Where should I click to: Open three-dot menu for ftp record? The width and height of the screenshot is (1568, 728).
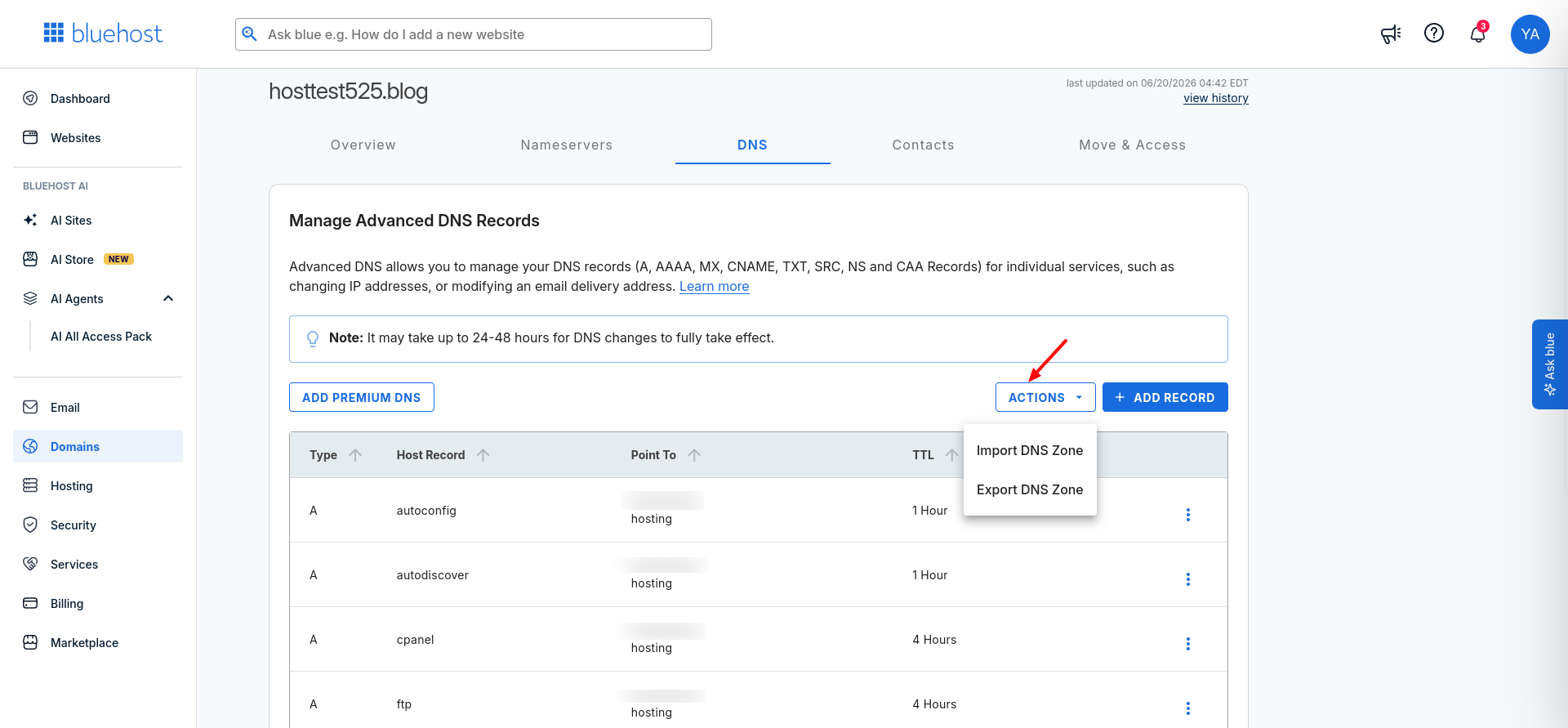[1188, 708]
